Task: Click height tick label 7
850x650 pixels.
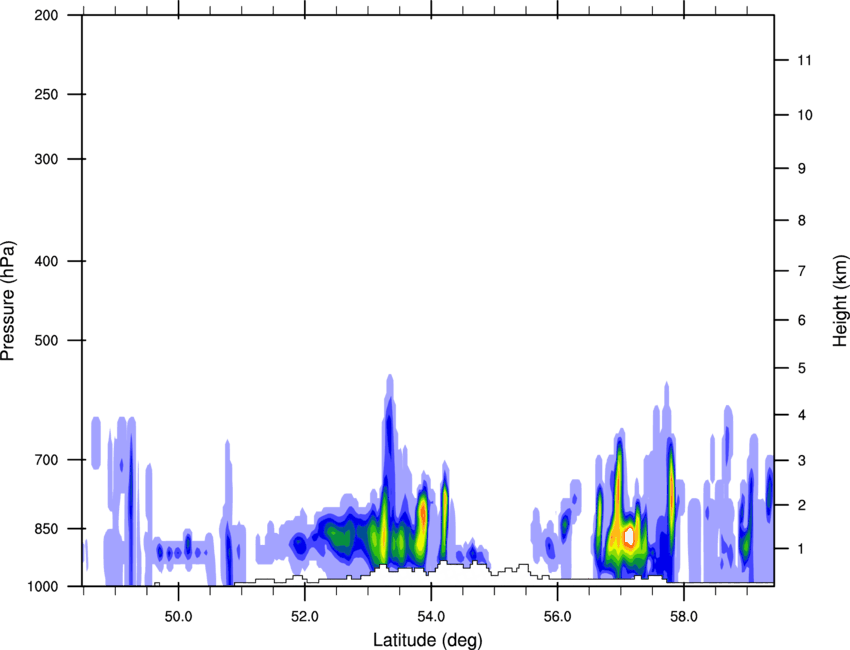Action: coord(802,271)
